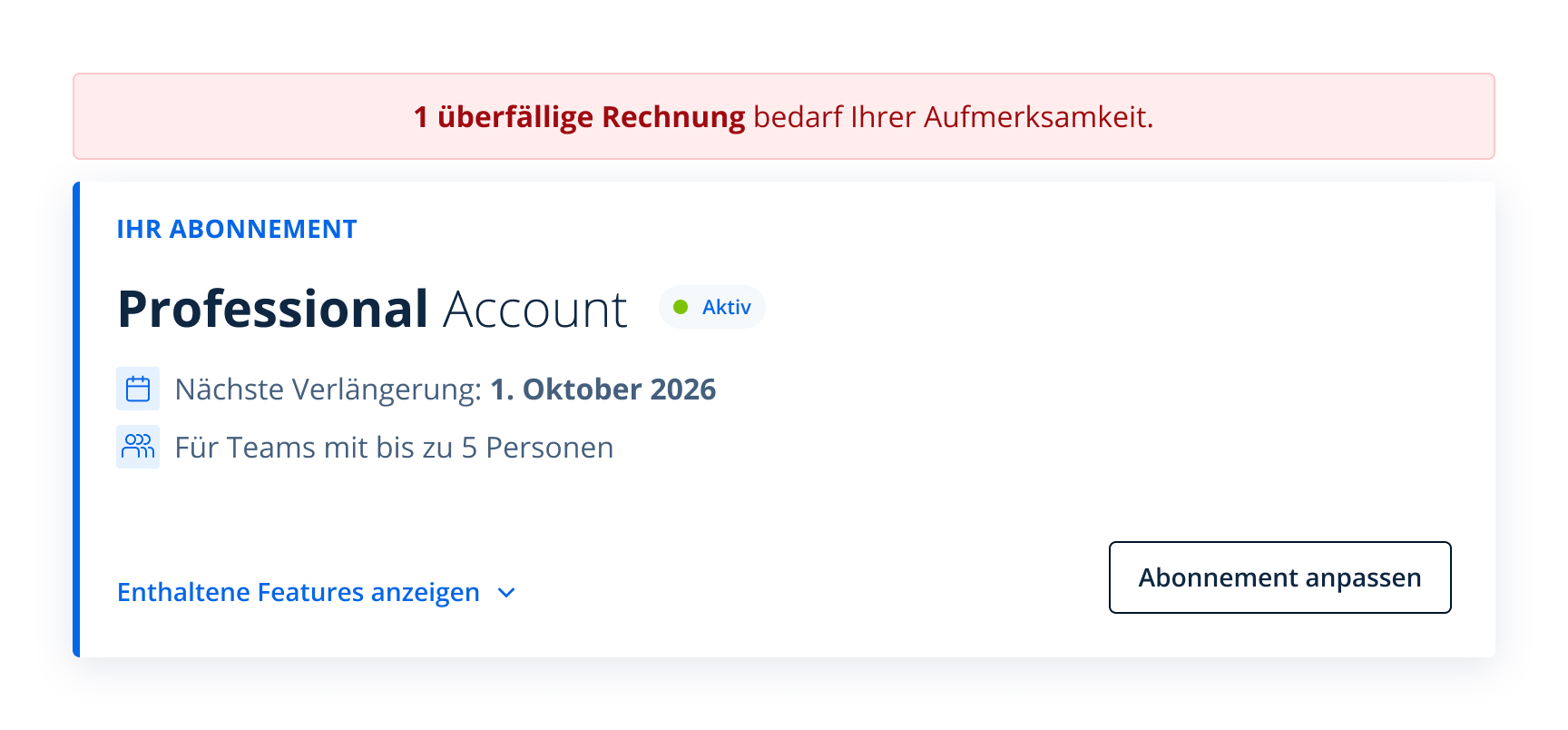Click the 'Nächste Verlängerung:' label
The image size is (1568, 730).
328,390
